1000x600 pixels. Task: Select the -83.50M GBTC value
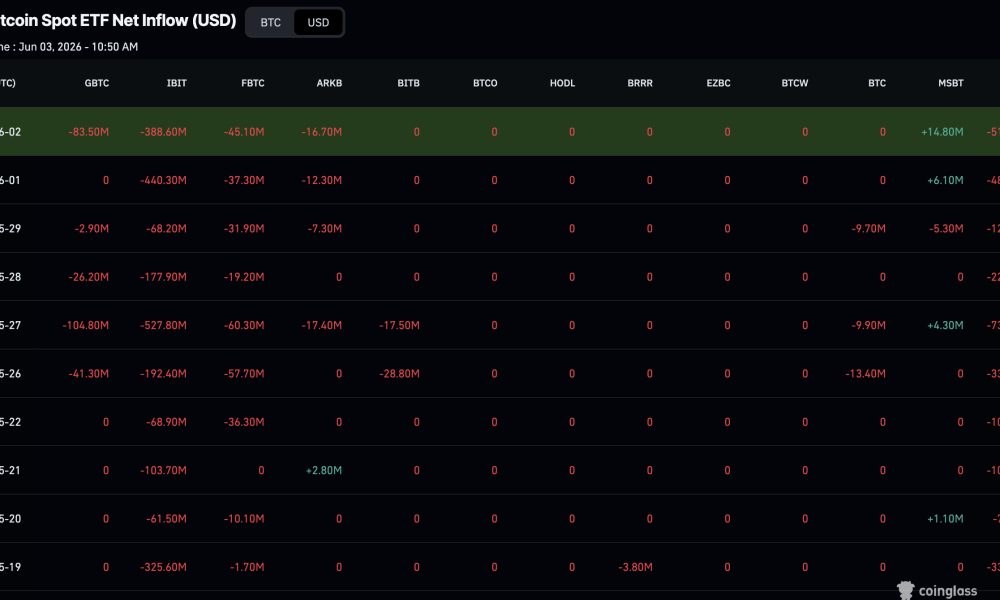[x=89, y=132]
